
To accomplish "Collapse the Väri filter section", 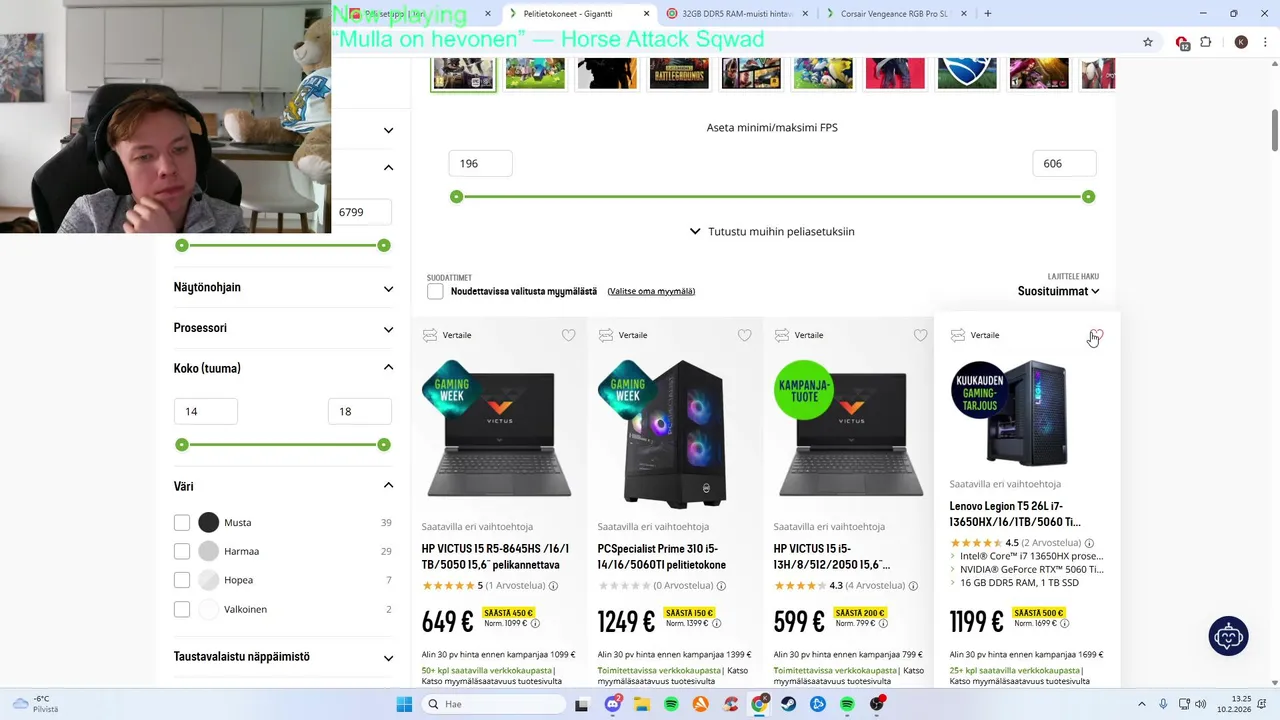I will [x=283, y=486].
